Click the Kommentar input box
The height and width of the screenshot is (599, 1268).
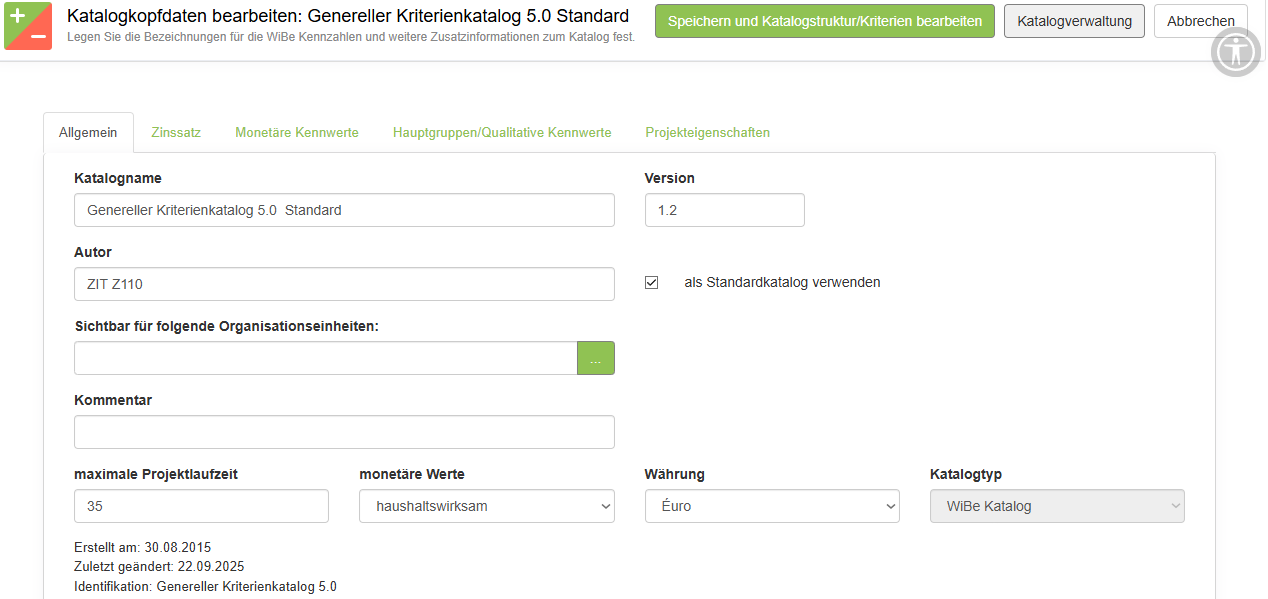[344, 432]
